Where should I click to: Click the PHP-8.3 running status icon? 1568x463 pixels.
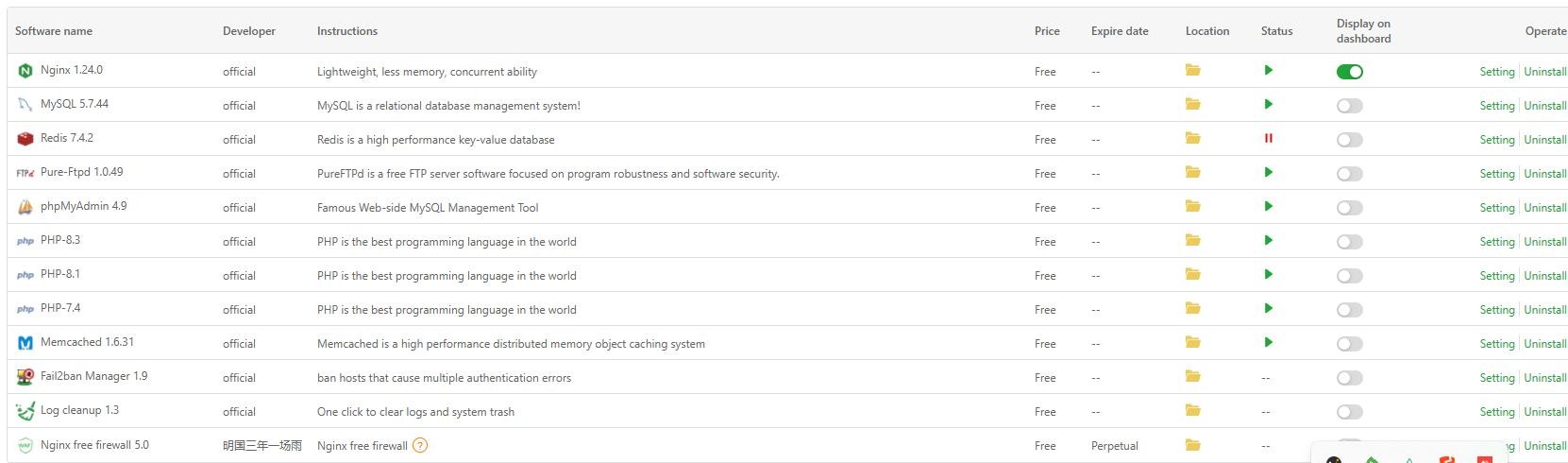click(x=1269, y=240)
